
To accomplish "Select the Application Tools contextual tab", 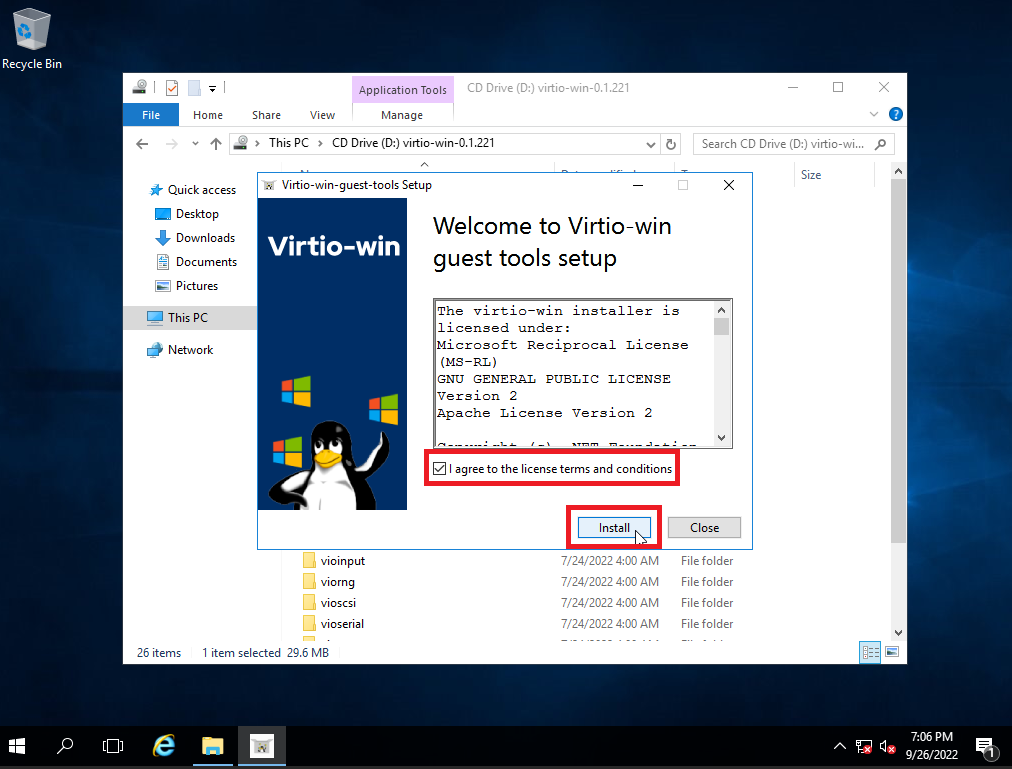I will [x=403, y=90].
